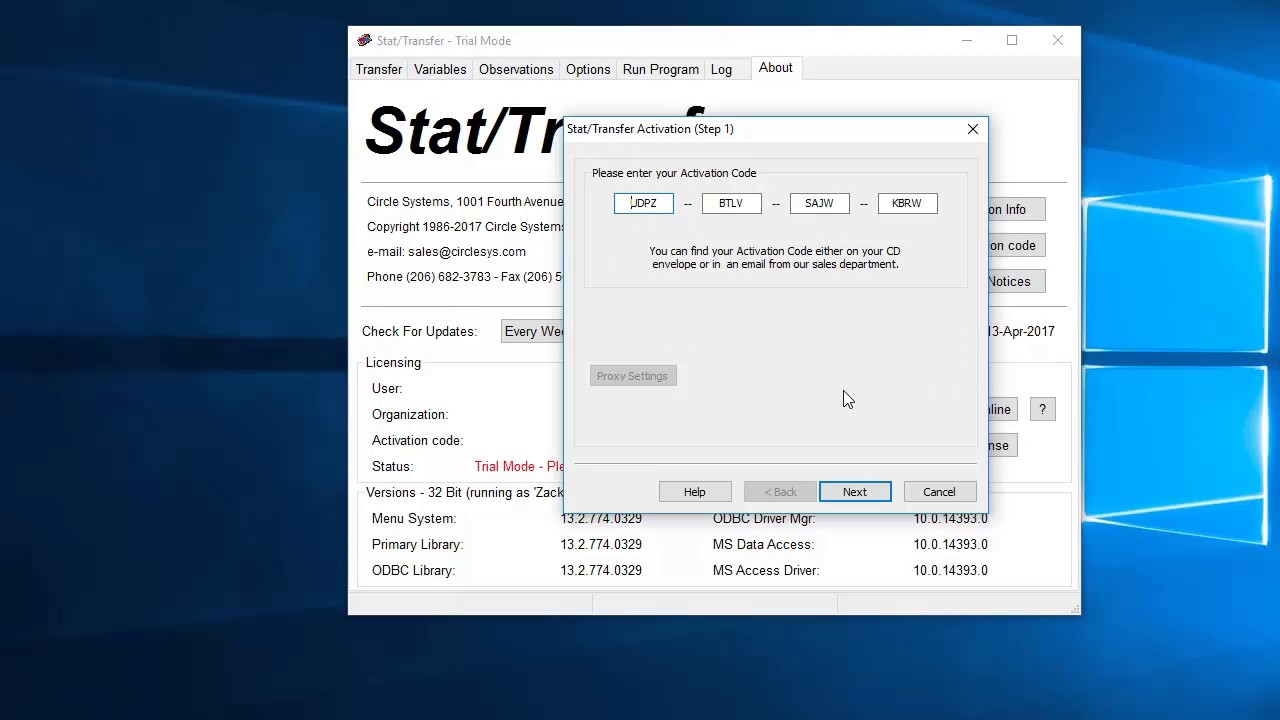Click the Notices button in About tab
Screen dimensions: 1280x720
pos(1016,281)
